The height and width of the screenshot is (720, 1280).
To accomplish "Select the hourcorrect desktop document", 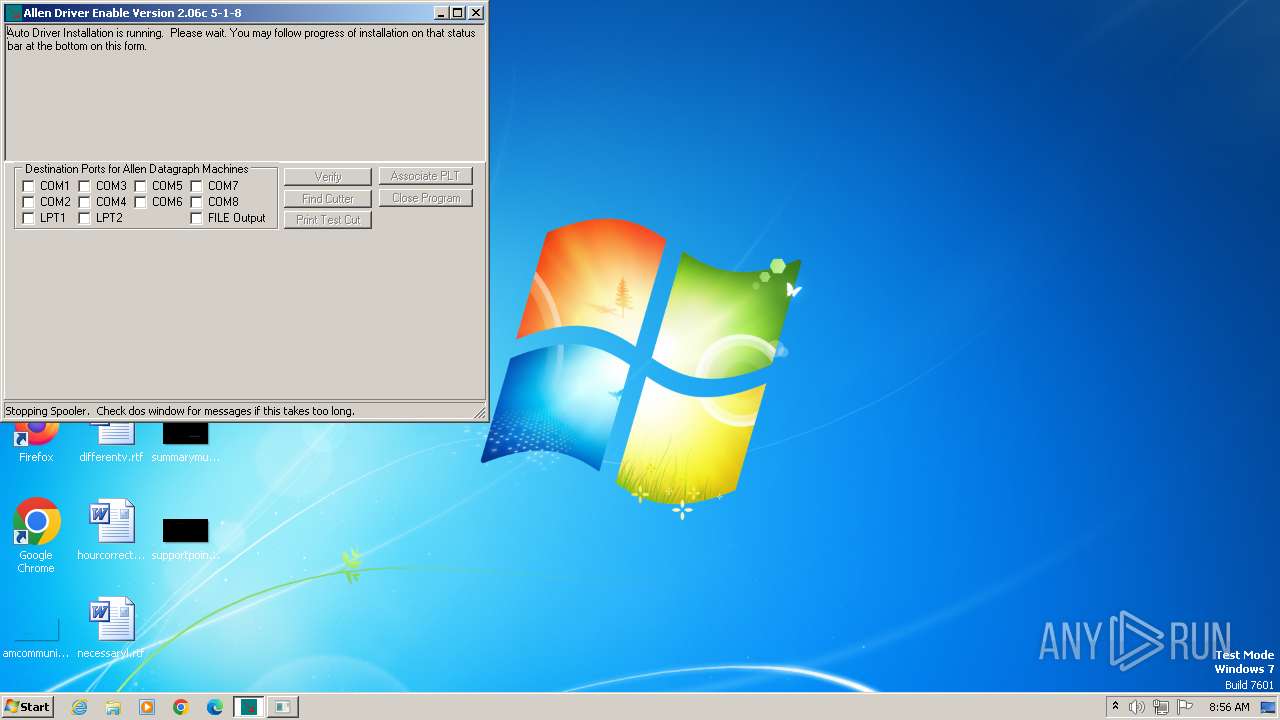I will [x=111, y=530].
